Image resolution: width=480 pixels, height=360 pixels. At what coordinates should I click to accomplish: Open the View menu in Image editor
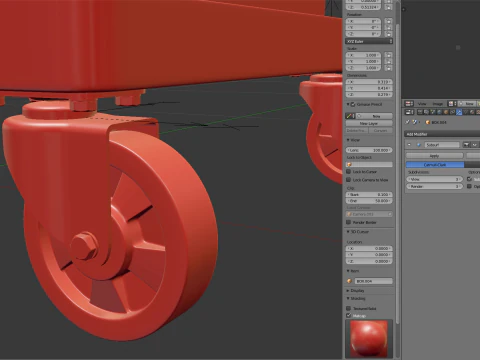(422, 104)
